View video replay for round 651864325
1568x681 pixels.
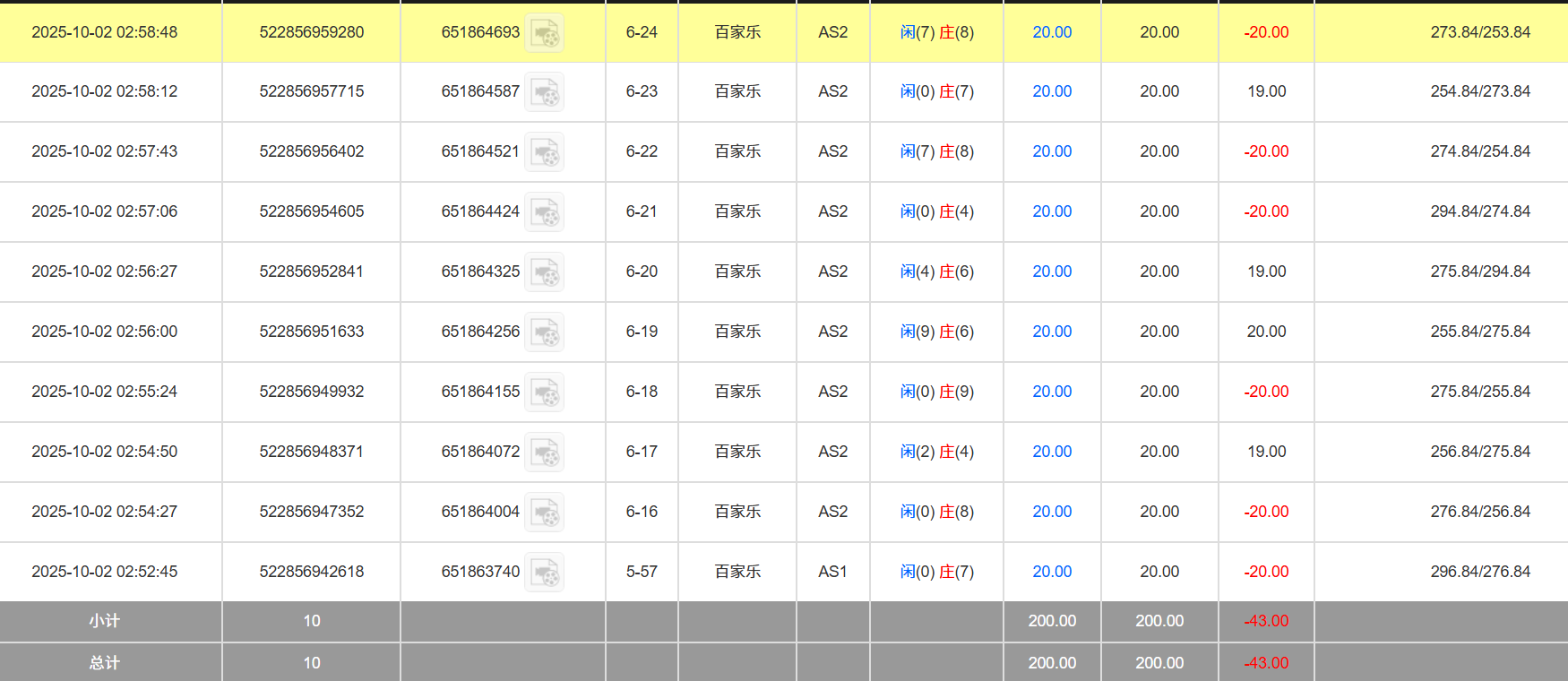(544, 272)
